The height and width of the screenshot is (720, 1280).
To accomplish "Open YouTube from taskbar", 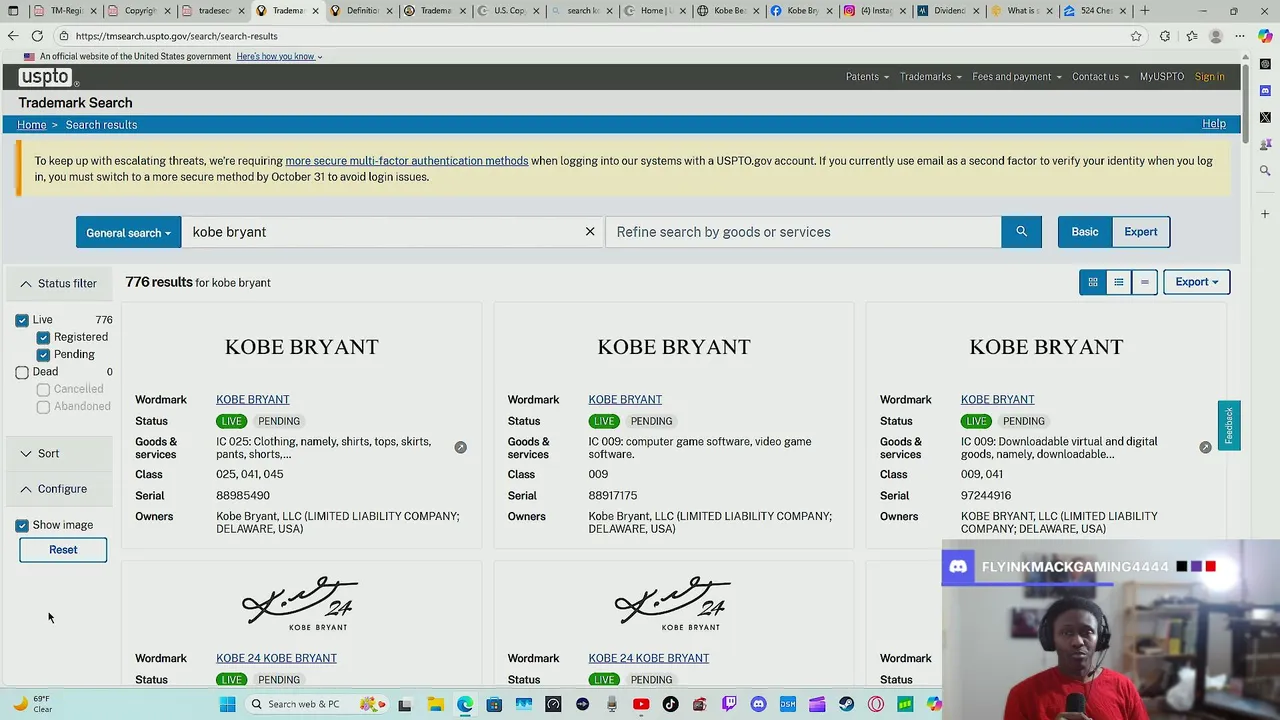I will click(641, 704).
